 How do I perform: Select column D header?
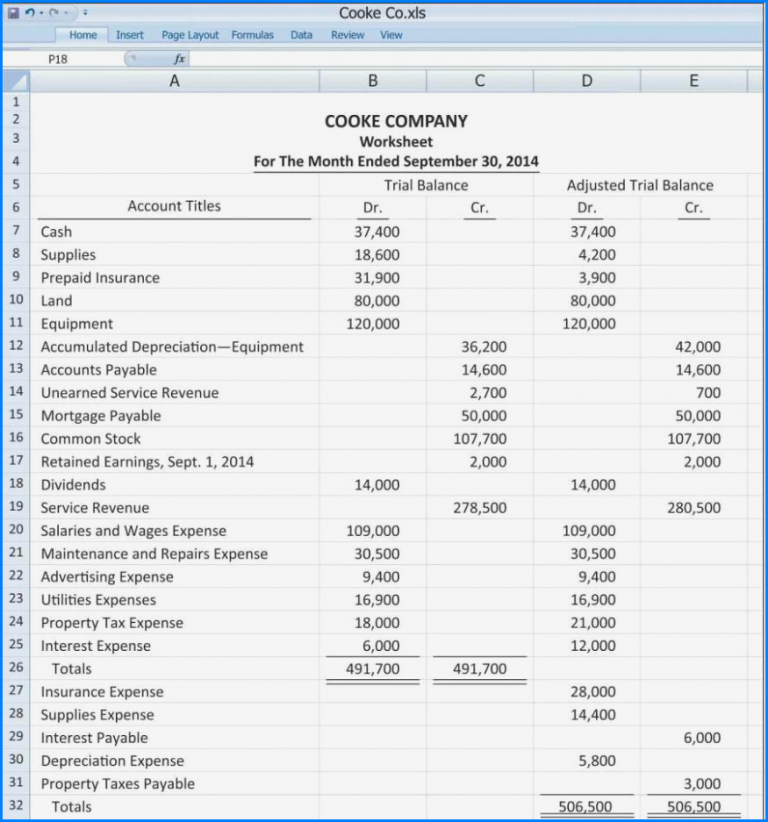coord(587,81)
